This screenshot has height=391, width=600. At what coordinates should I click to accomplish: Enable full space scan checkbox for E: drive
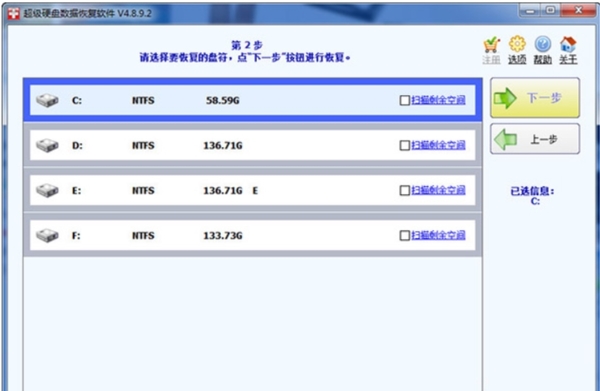point(404,191)
